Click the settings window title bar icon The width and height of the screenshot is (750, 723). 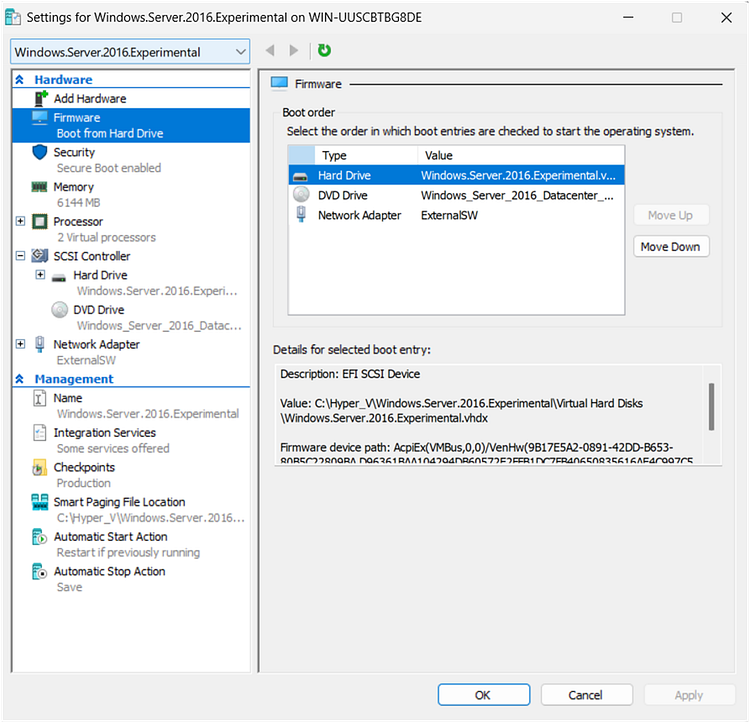(13, 18)
